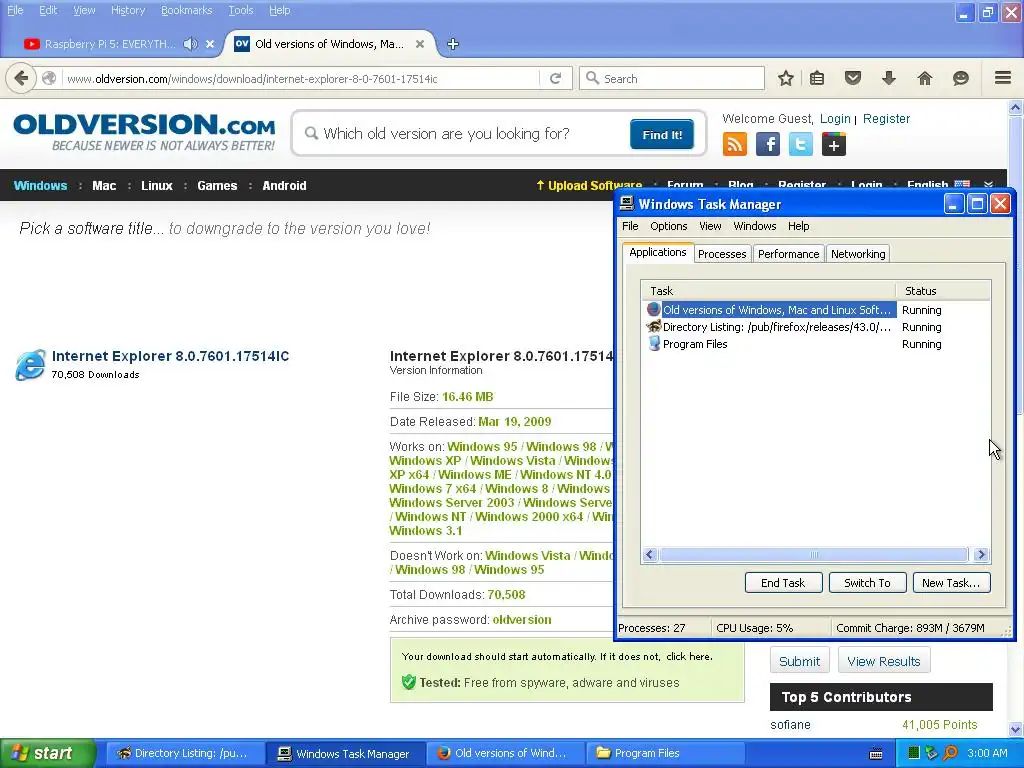This screenshot has width=1024, height=768.
Task: Mute the Raspberry Pi 5 tab audio
Action: coord(190,44)
